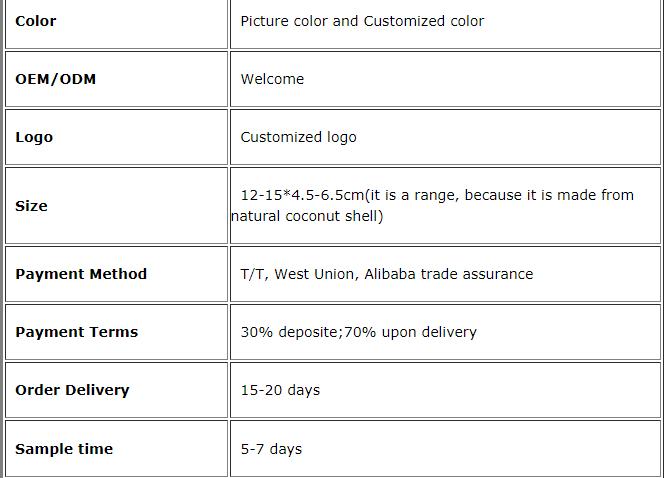
Task: Click the word 'range' in the Size row
Action: point(435,196)
